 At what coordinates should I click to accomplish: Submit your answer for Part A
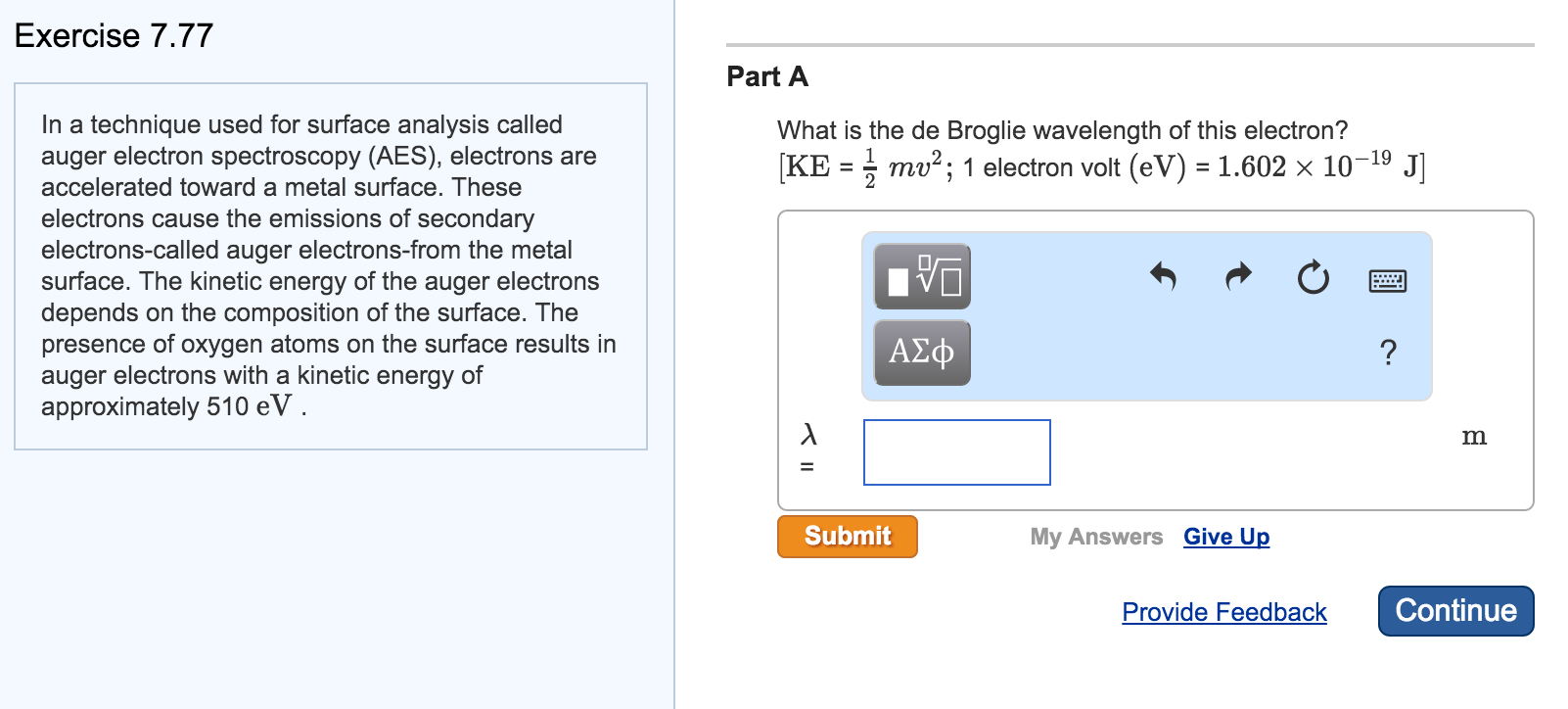tap(847, 536)
